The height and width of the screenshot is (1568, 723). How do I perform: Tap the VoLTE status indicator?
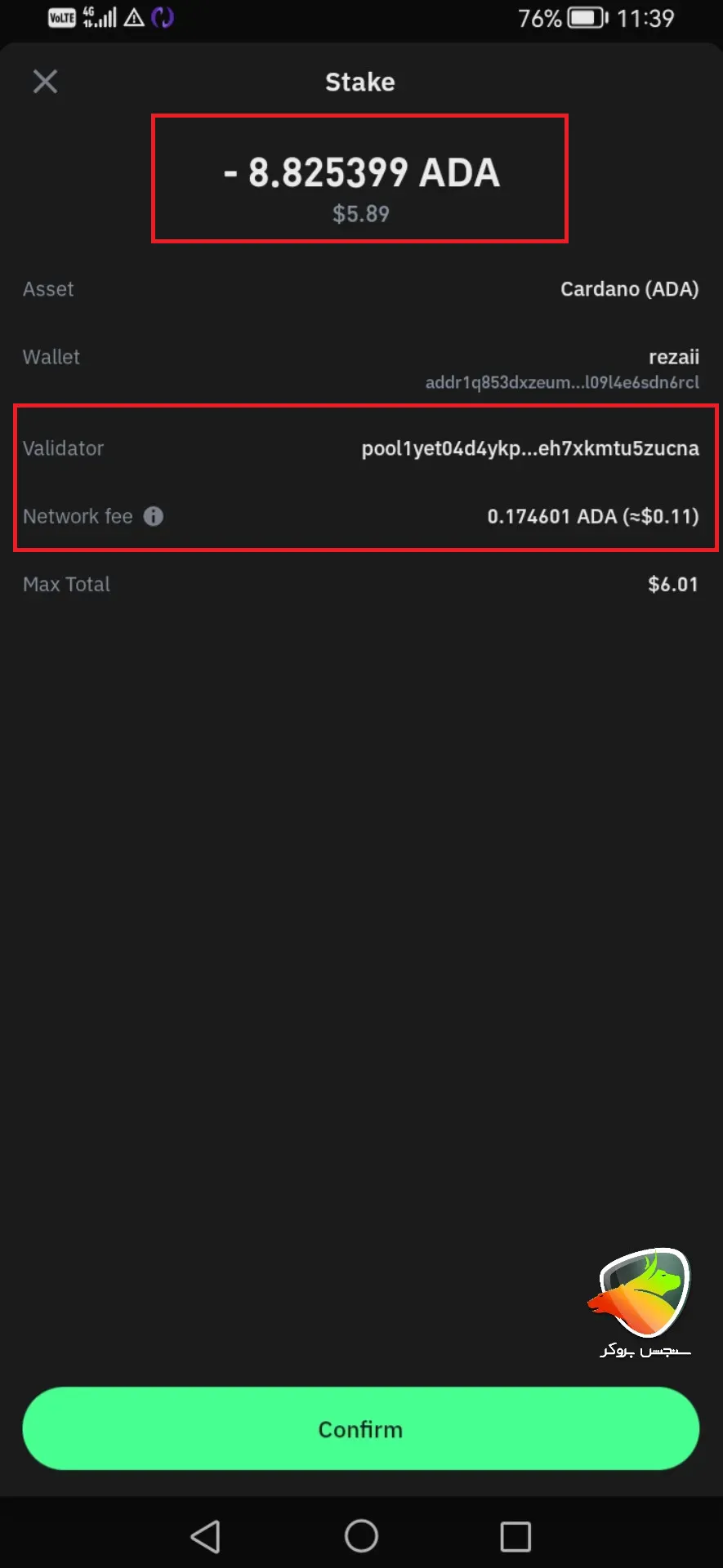click(62, 18)
